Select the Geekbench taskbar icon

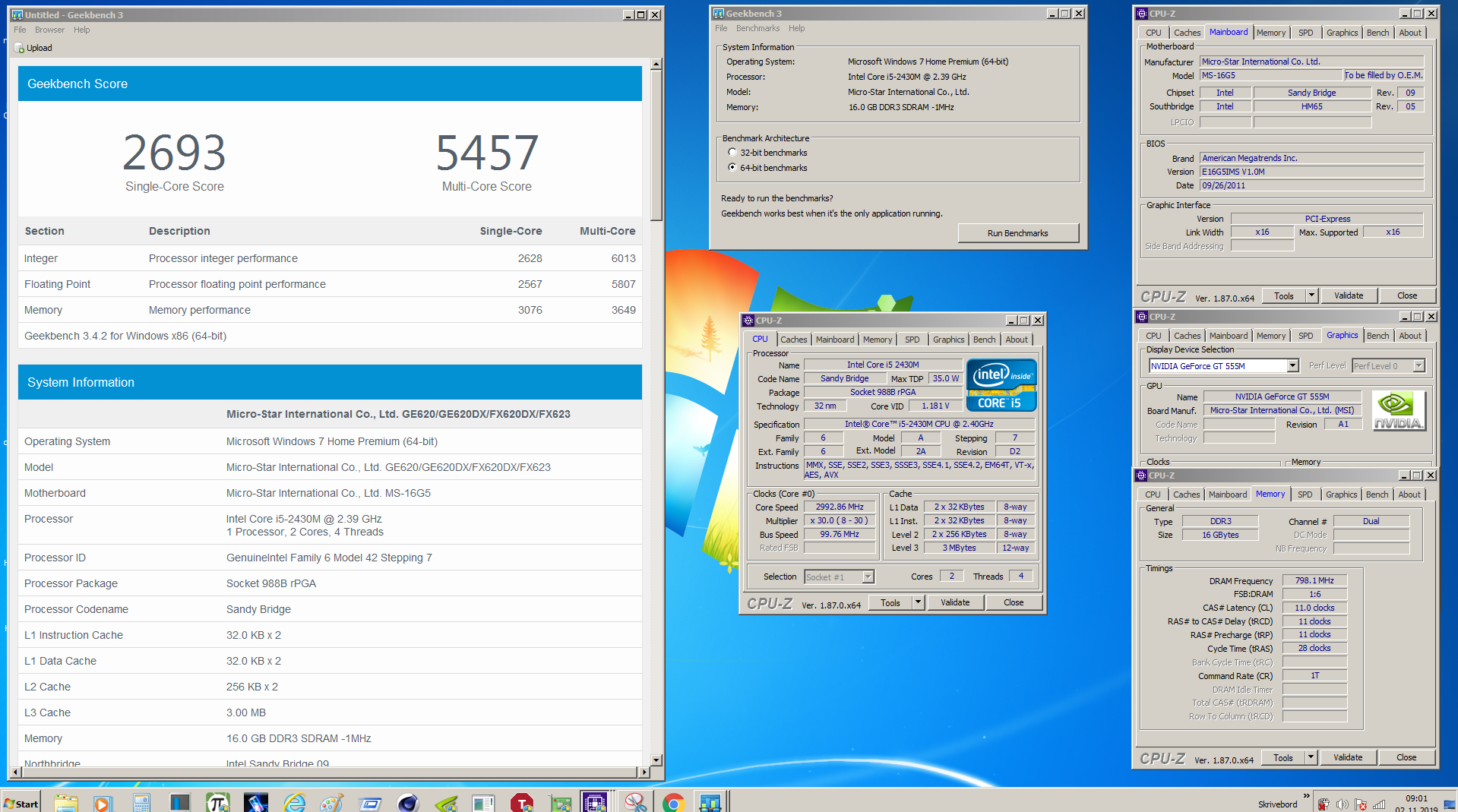pyautogui.click(x=710, y=802)
